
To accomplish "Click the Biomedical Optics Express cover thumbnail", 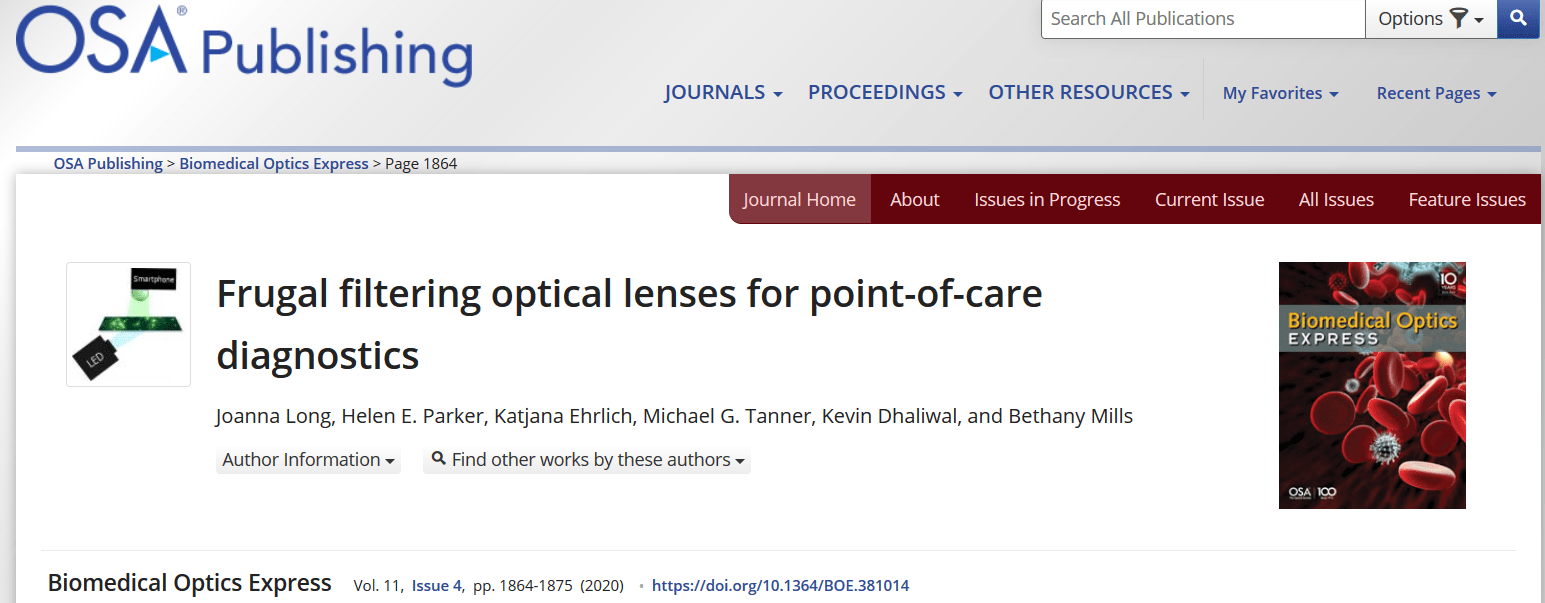I will click(x=1372, y=385).
